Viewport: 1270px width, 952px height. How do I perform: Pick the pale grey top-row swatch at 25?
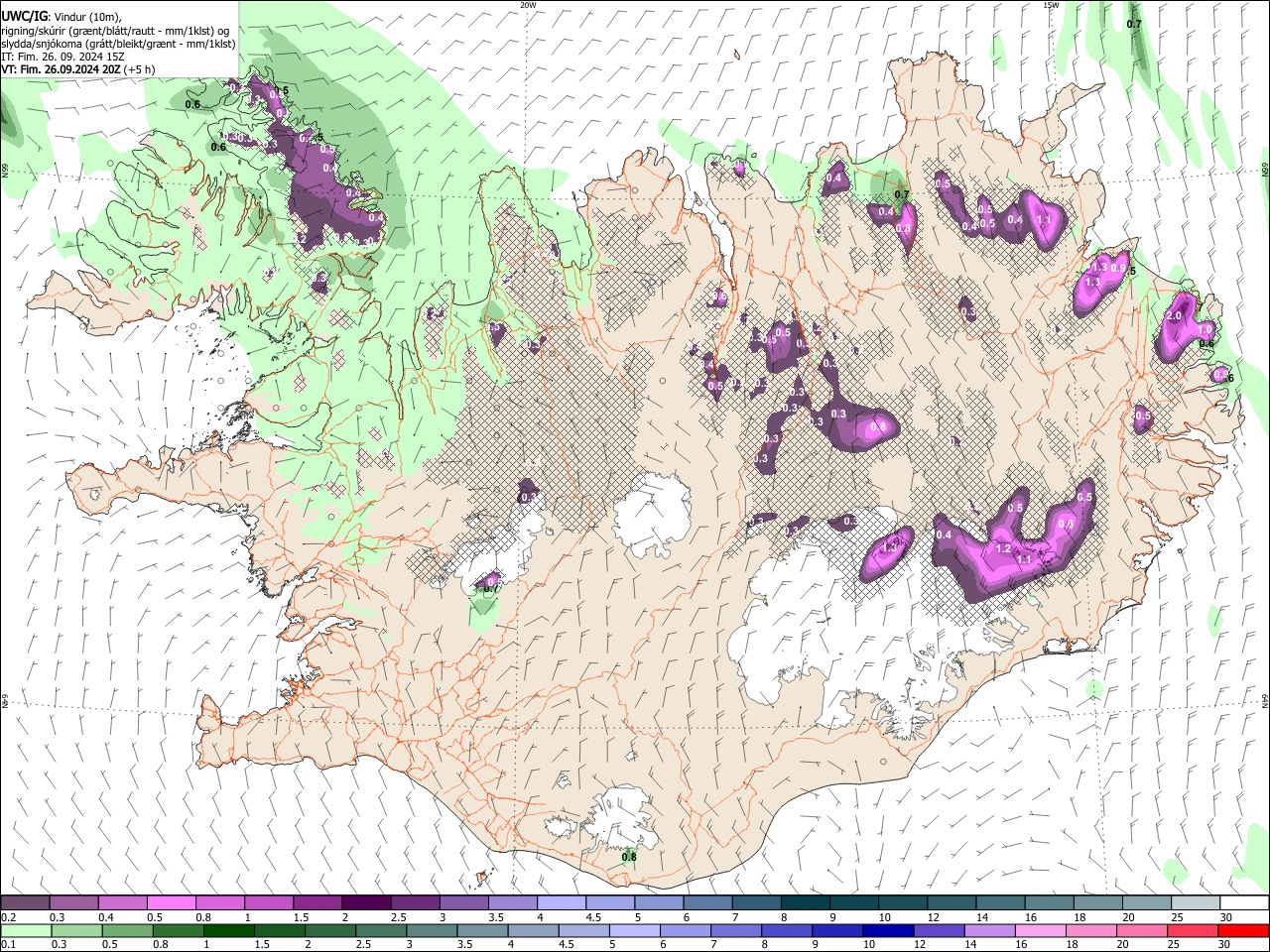1196,903
